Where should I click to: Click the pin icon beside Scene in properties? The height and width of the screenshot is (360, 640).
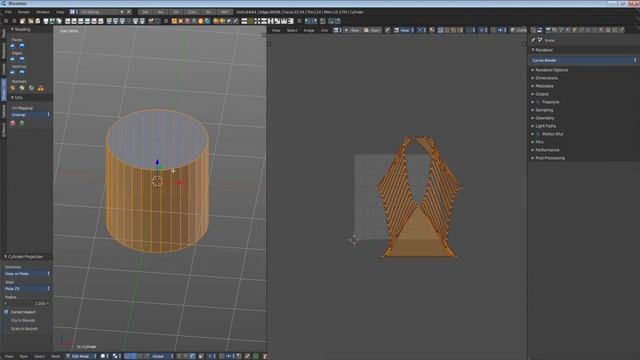click(533, 40)
